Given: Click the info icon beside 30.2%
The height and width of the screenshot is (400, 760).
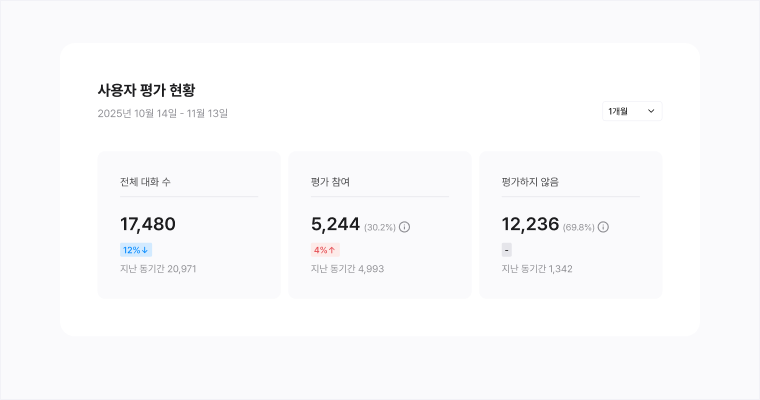Looking at the screenshot, I should click(405, 227).
